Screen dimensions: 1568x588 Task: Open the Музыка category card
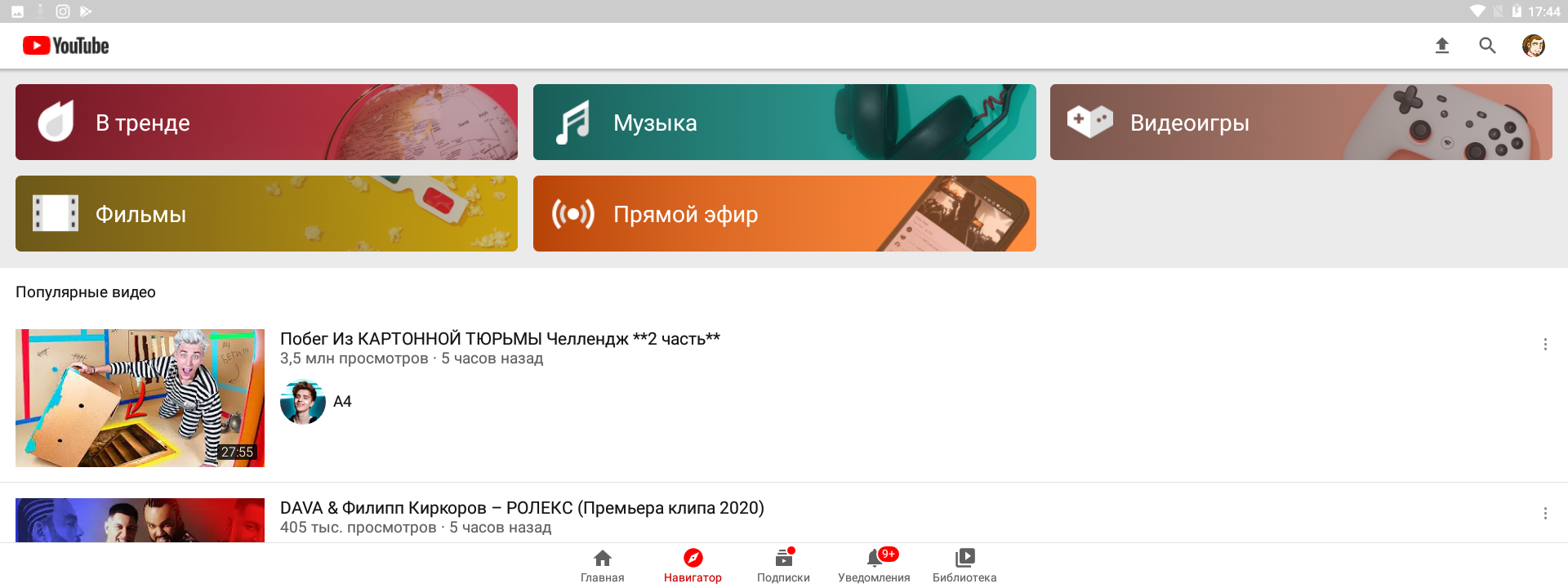tap(784, 122)
